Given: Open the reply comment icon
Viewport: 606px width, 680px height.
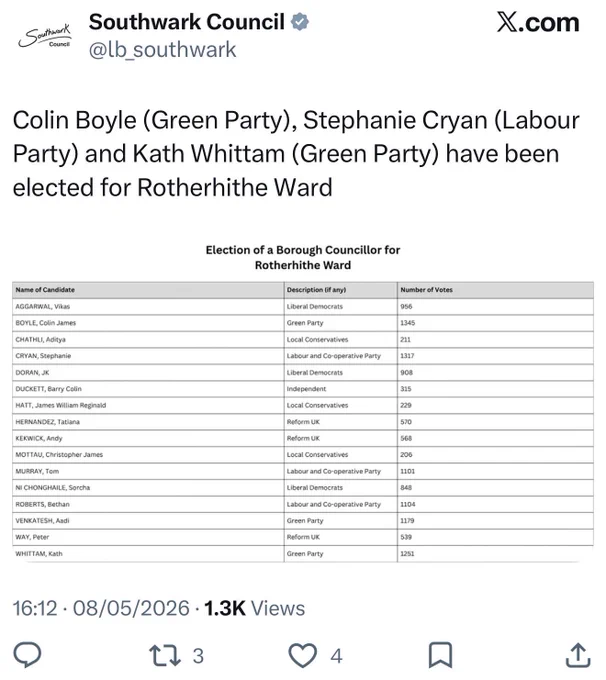Looking at the screenshot, I should coord(27,655).
